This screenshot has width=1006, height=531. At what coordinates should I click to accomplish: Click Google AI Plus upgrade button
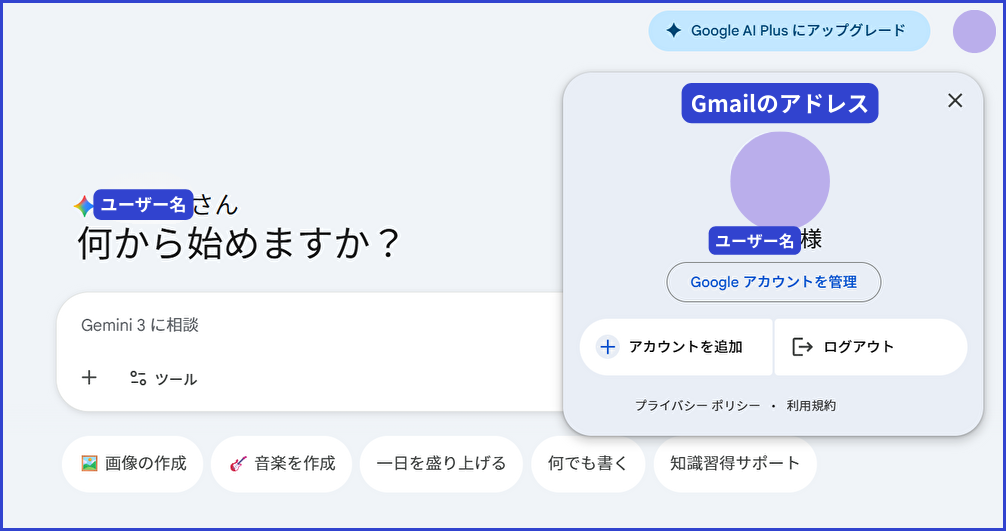click(788, 31)
